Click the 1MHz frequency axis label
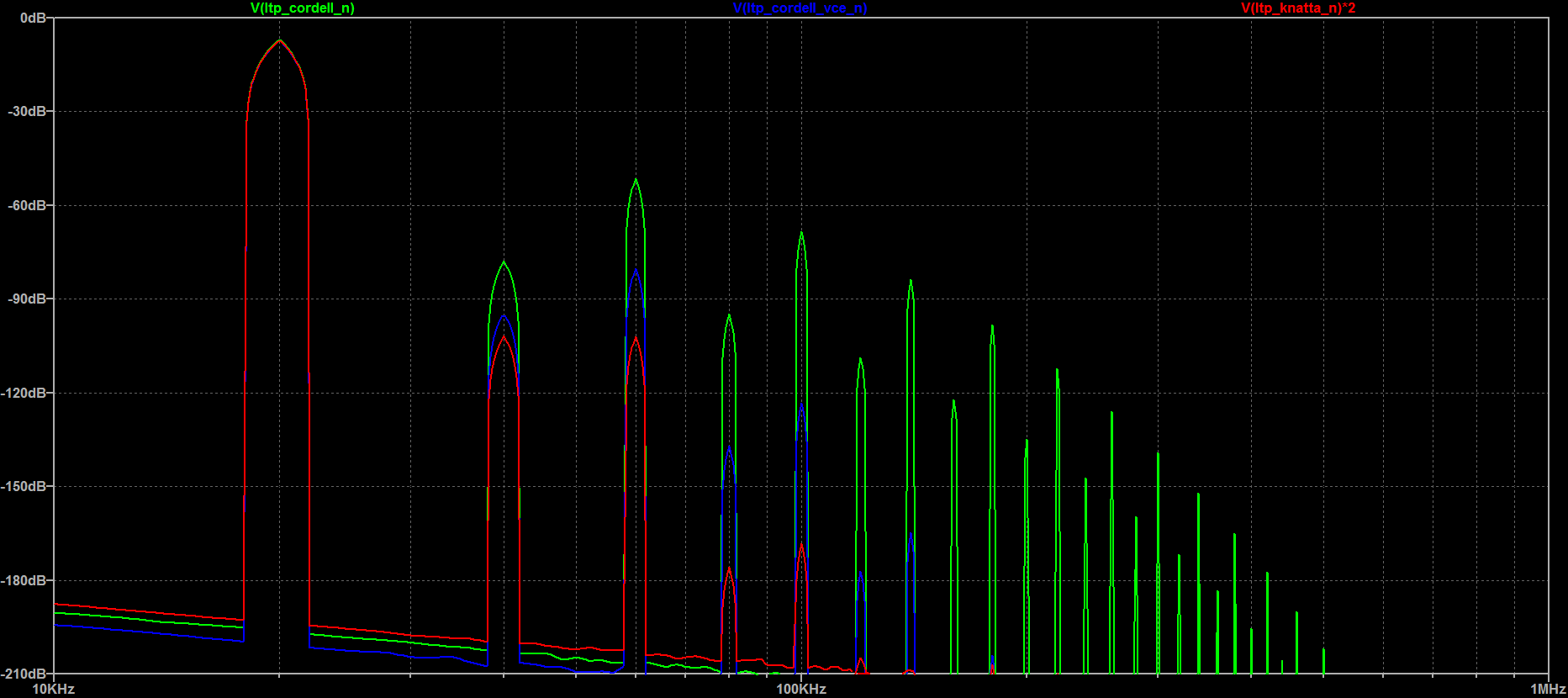1568x698 pixels. [1548, 690]
